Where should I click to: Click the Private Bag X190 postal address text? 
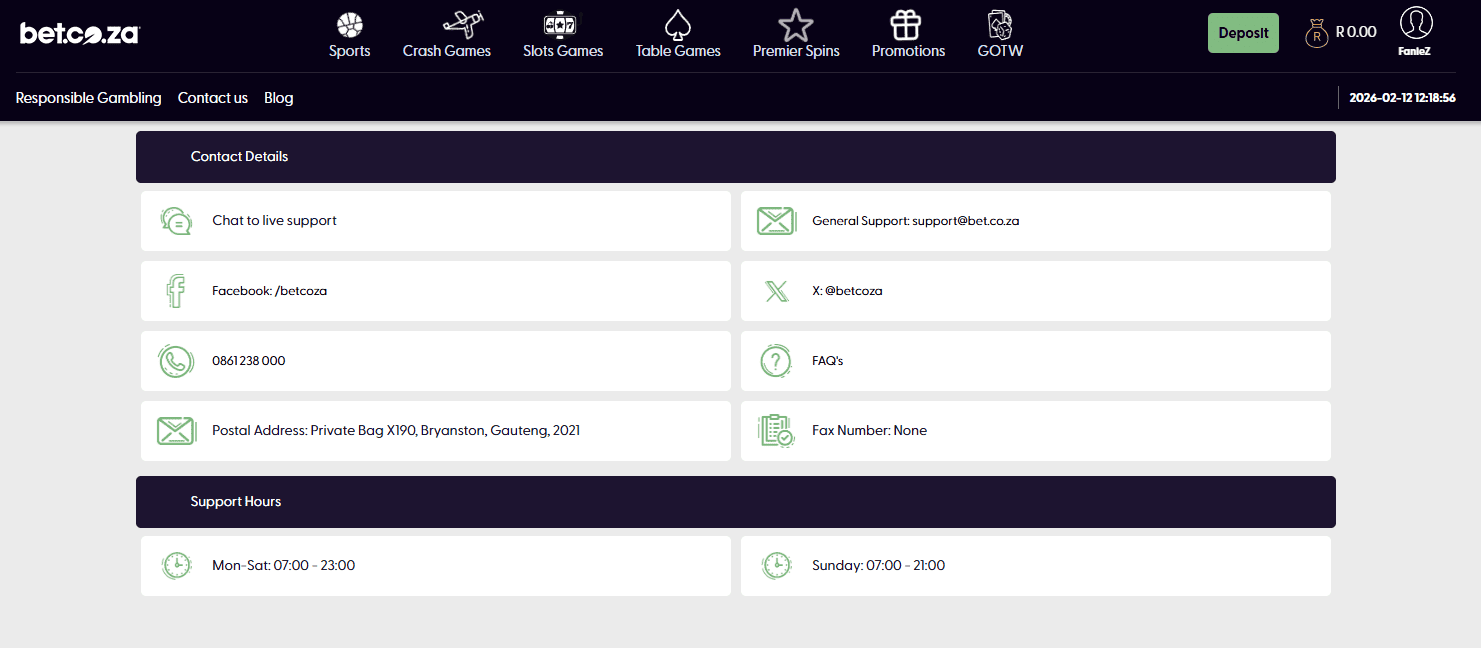[x=396, y=431]
